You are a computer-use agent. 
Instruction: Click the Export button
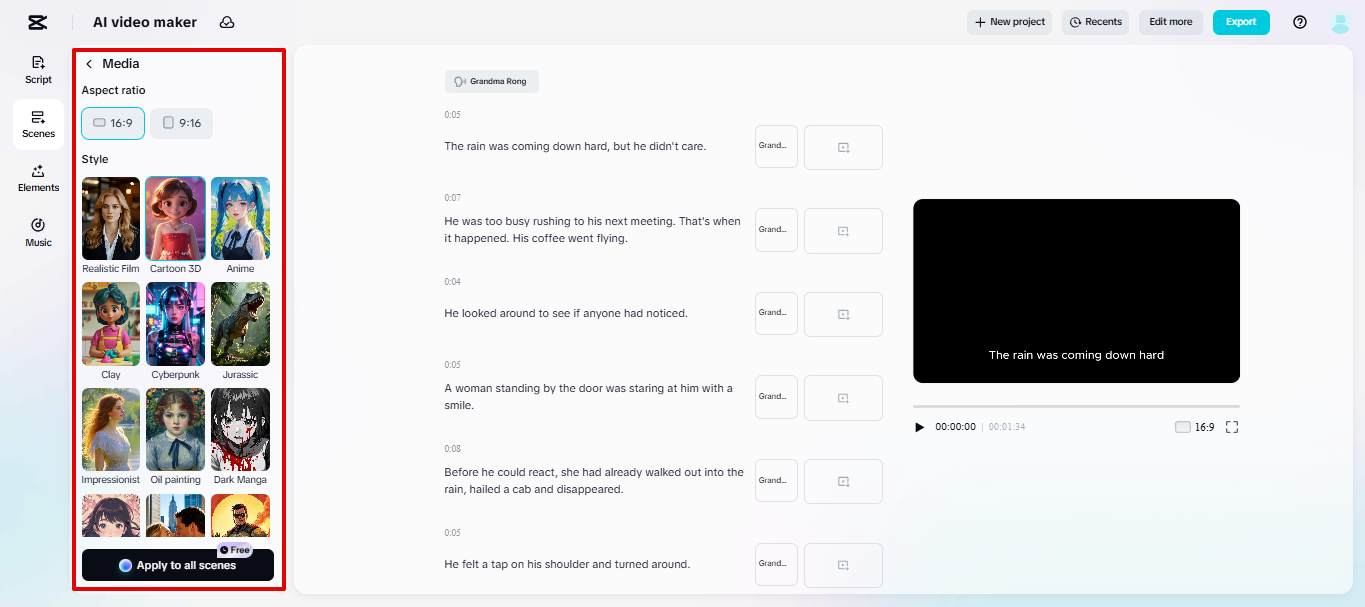1241,22
